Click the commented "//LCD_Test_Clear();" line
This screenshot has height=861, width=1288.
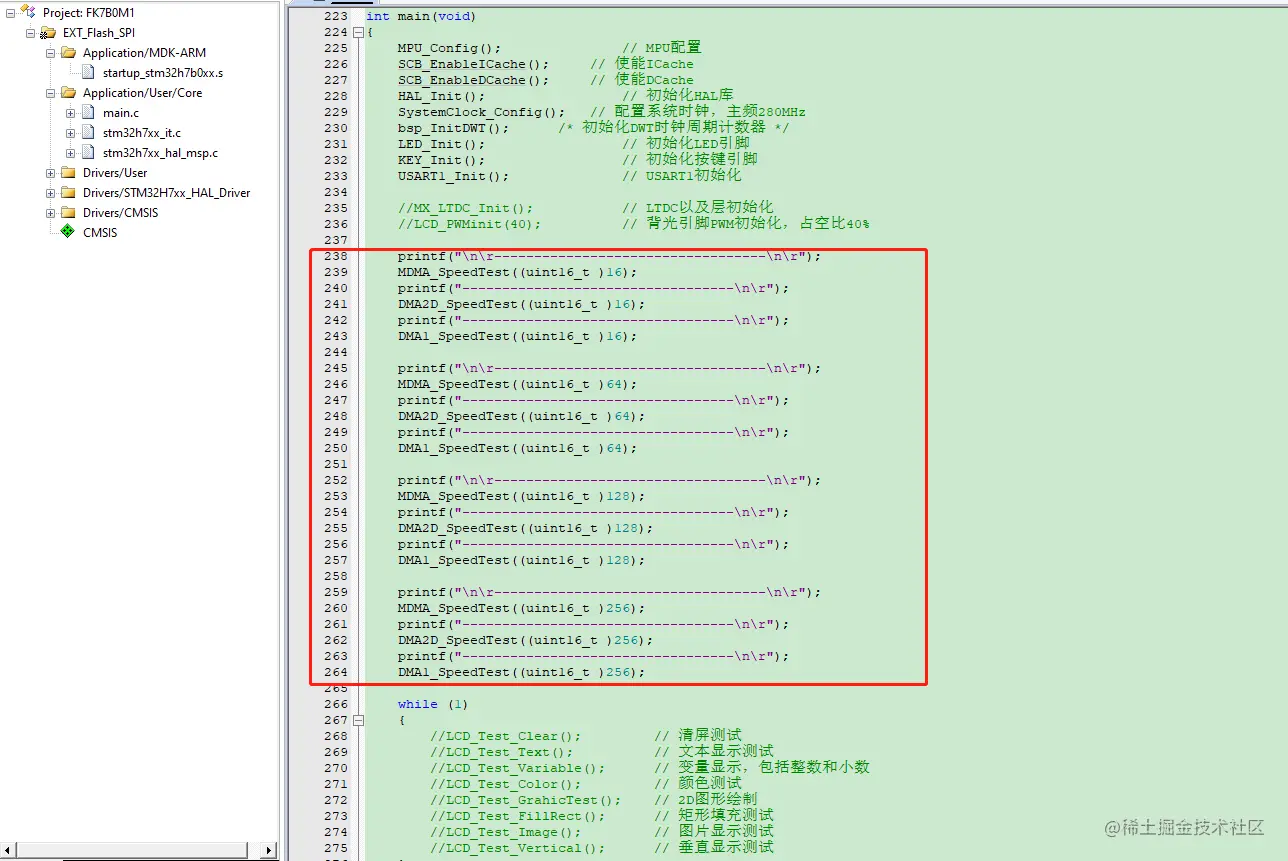(505, 736)
